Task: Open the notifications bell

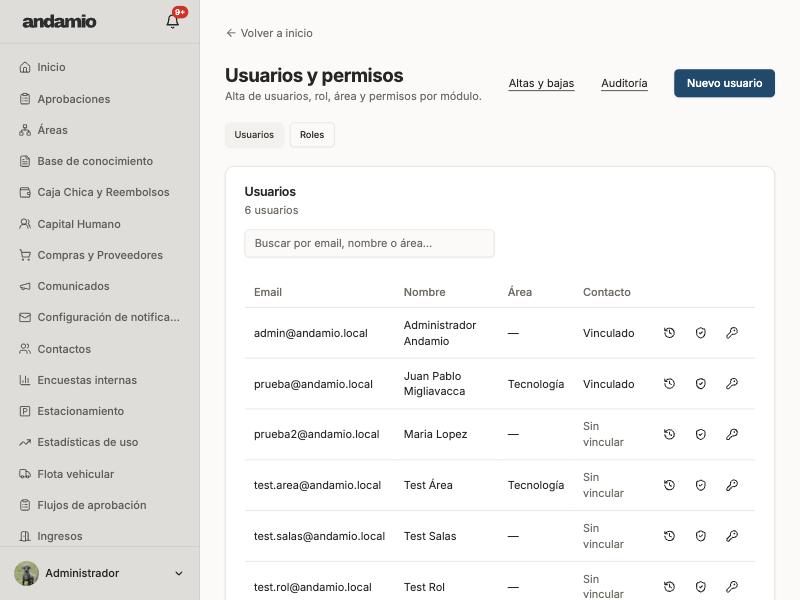Action: [x=173, y=21]
